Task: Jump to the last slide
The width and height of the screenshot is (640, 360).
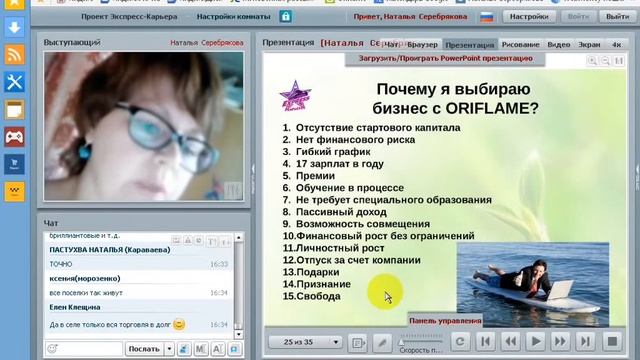Action: pyautogui.click(x=585, y=342)
